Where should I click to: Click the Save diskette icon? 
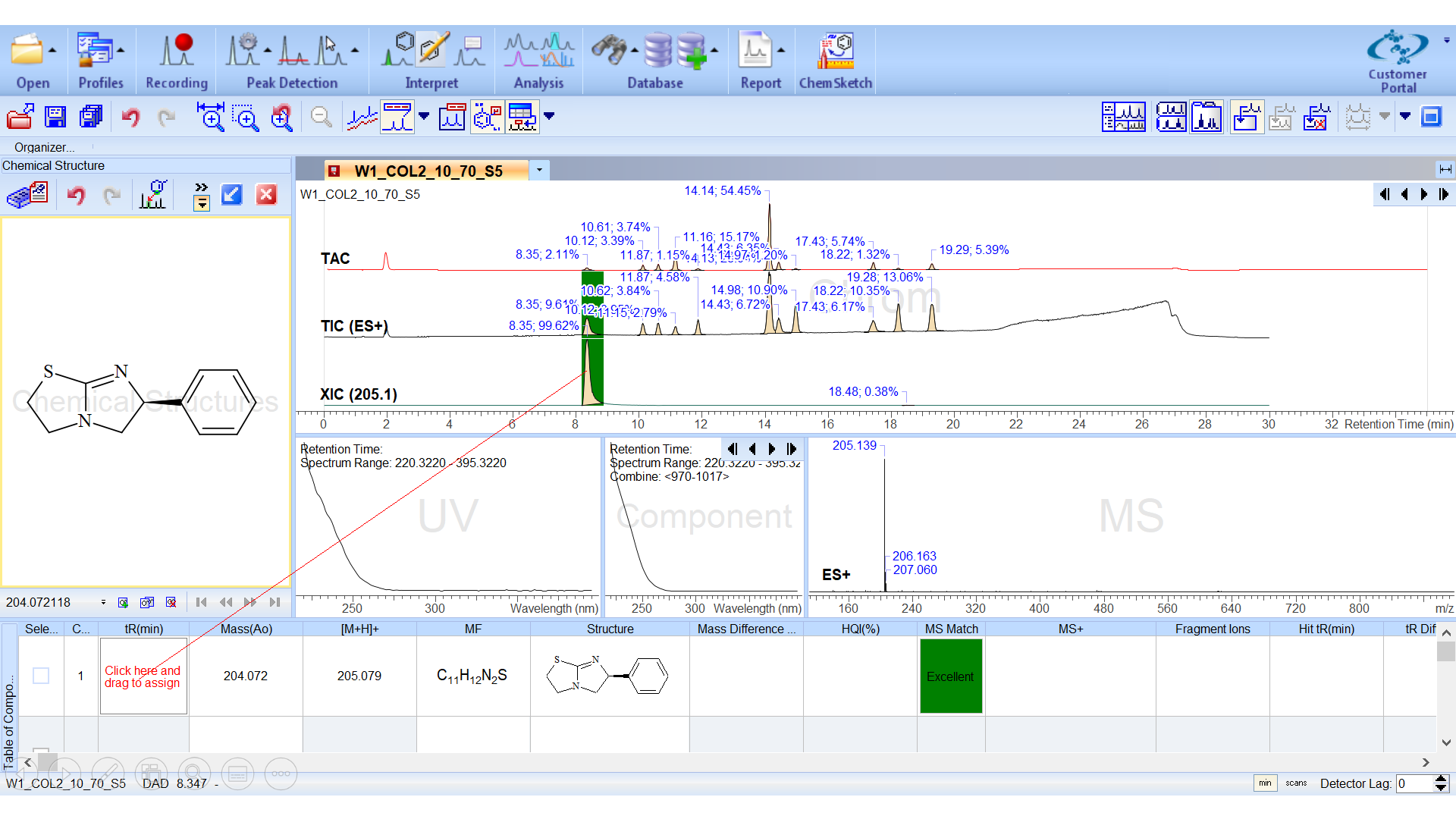(x=55, y=117)
